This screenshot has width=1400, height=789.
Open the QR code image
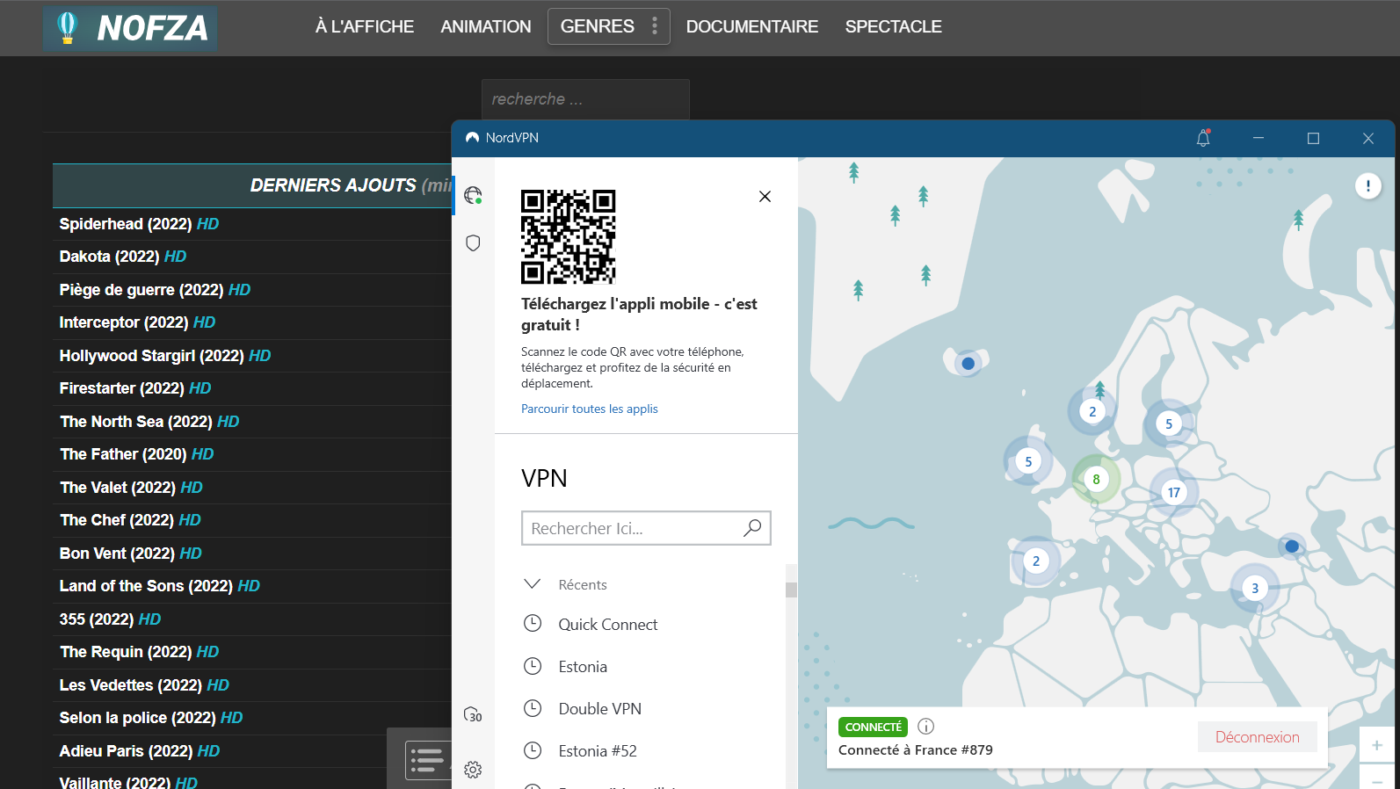[568, 237]
